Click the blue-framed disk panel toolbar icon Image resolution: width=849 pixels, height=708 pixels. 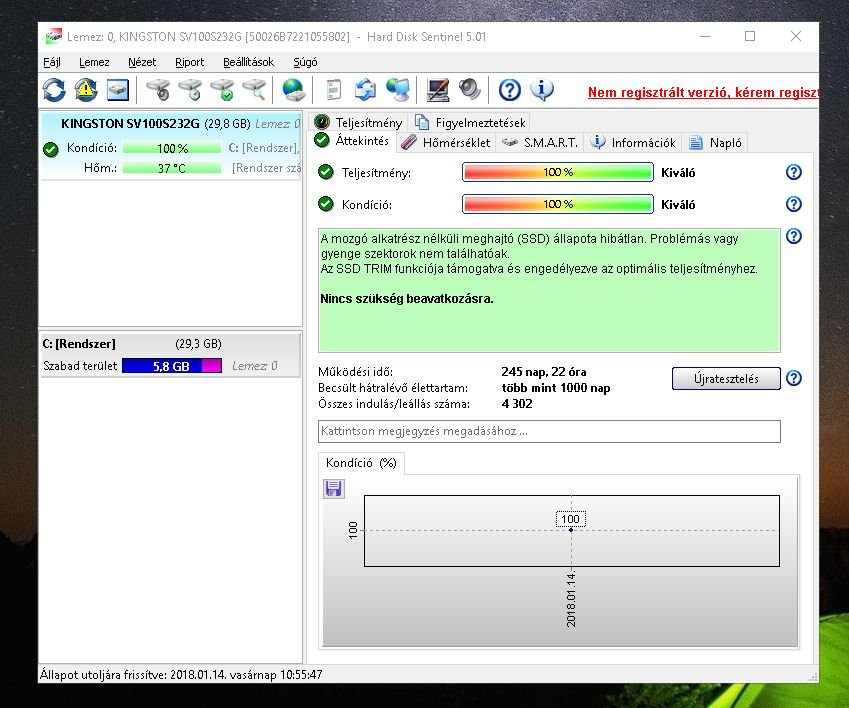coord(117,90)
